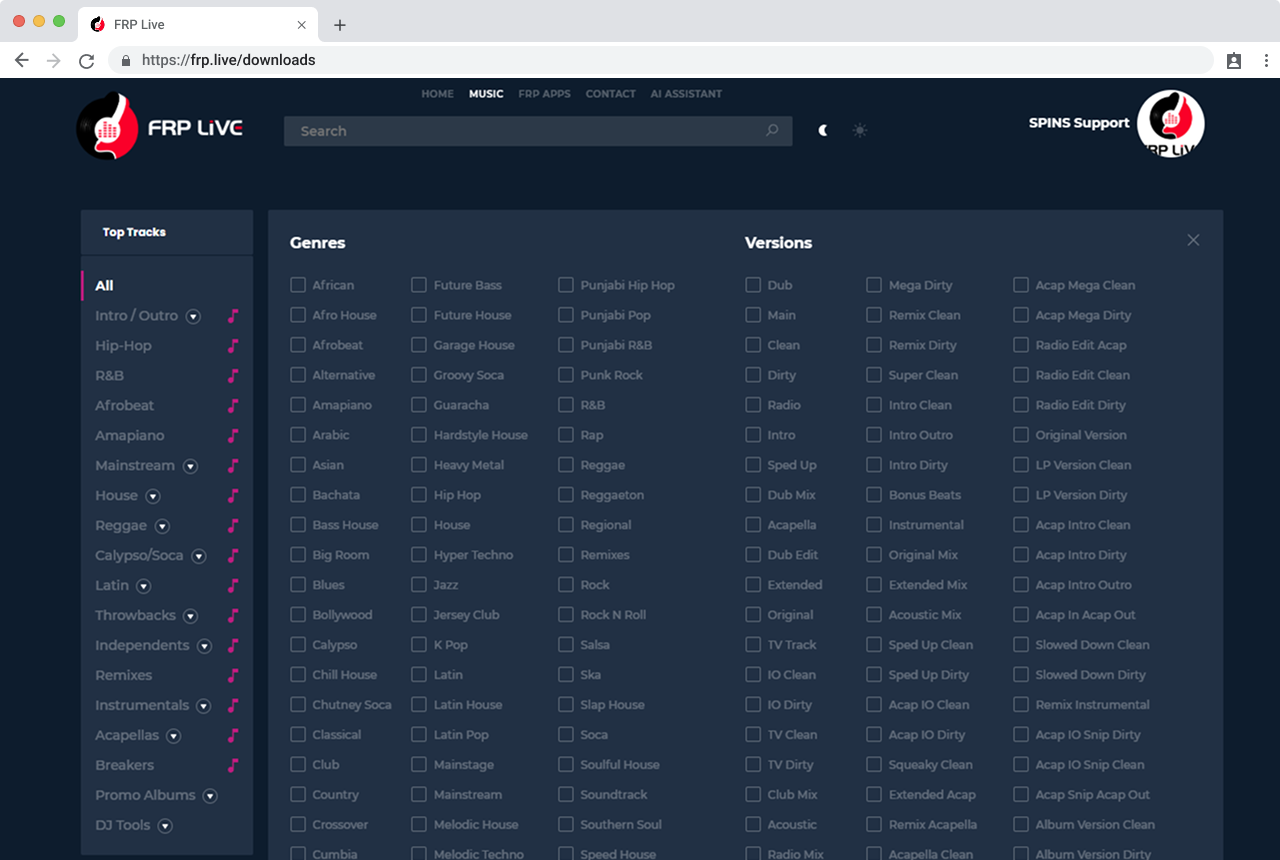The image size is (1280, 860).
Task: Check the Afrobeat genre checkbox
Action: 298,345
